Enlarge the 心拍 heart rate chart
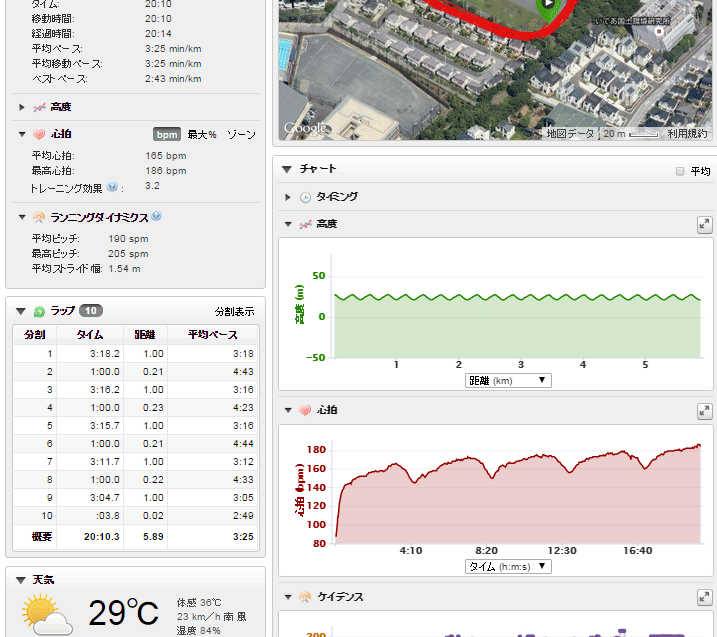The width and height of the screenshot is (717, 637). [704, 411]
